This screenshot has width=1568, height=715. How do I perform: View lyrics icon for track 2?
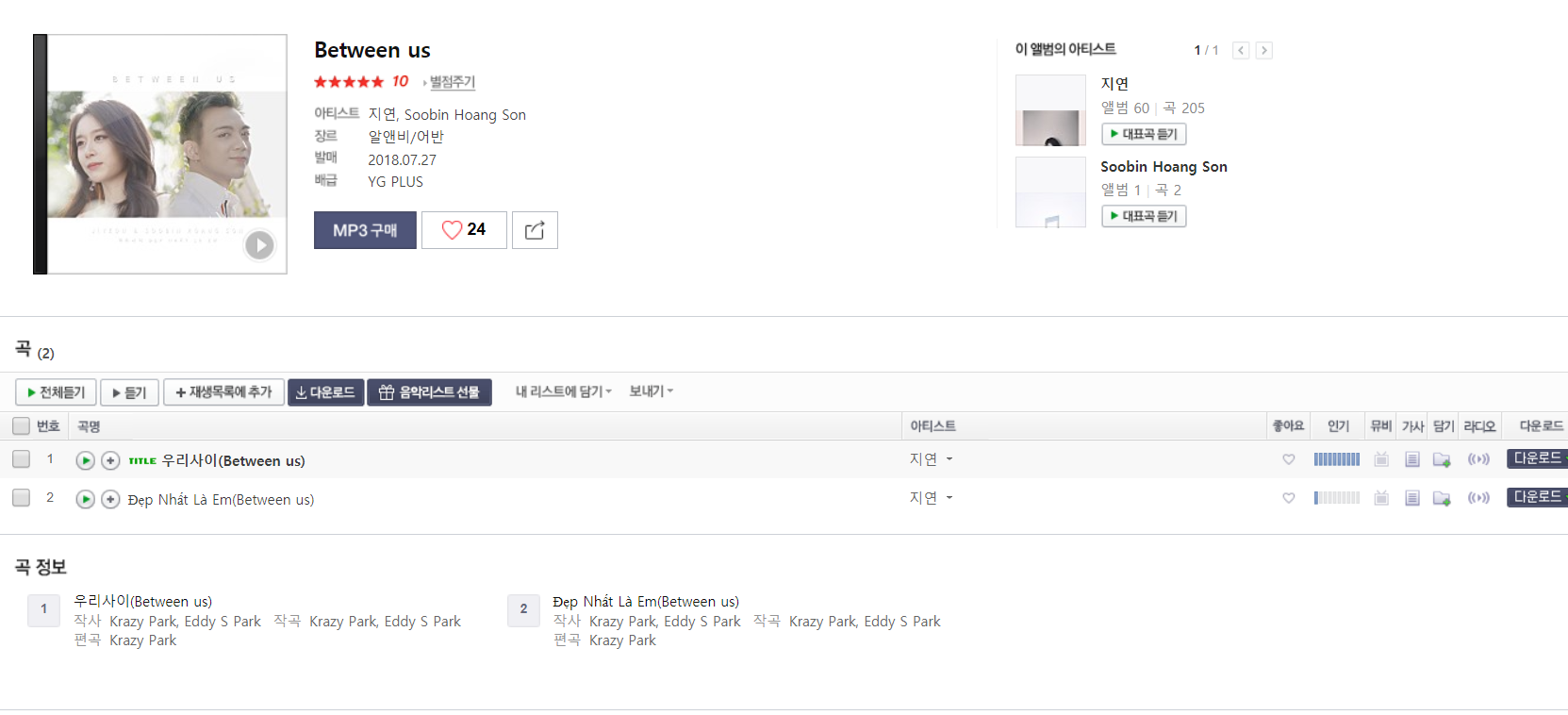click(x=1411, y=498)
